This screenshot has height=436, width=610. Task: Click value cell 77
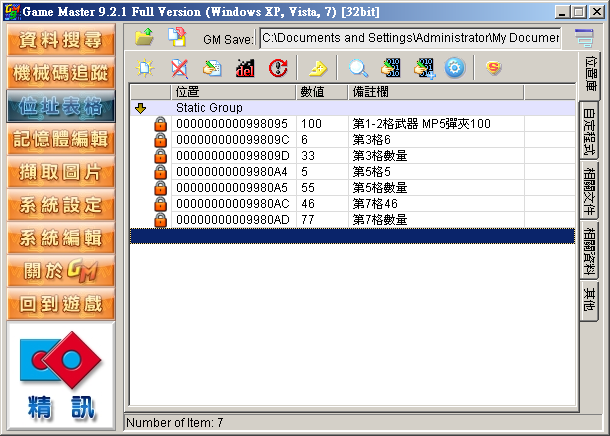click(x=323, y=220)
